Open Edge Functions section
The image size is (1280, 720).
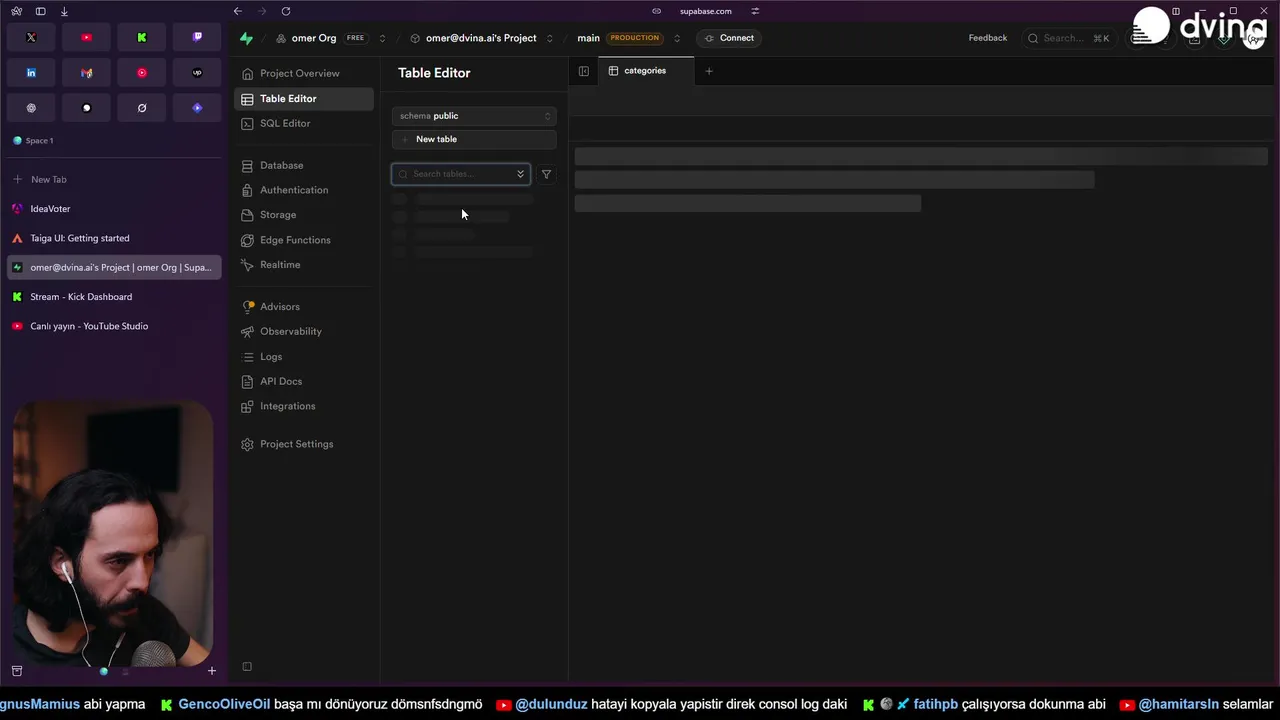304,240
